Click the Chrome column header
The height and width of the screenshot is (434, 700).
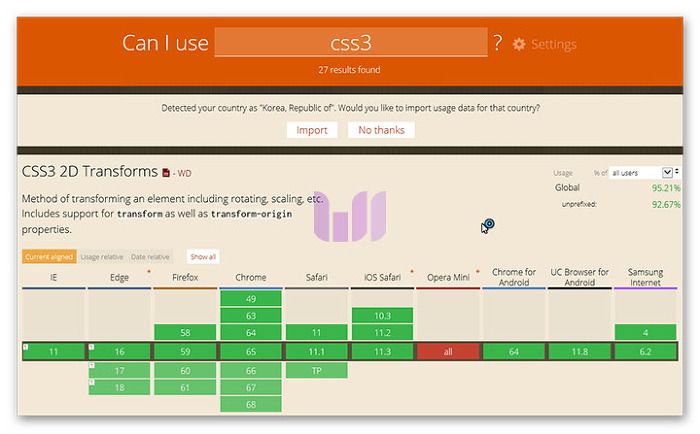tap(250, 277)
